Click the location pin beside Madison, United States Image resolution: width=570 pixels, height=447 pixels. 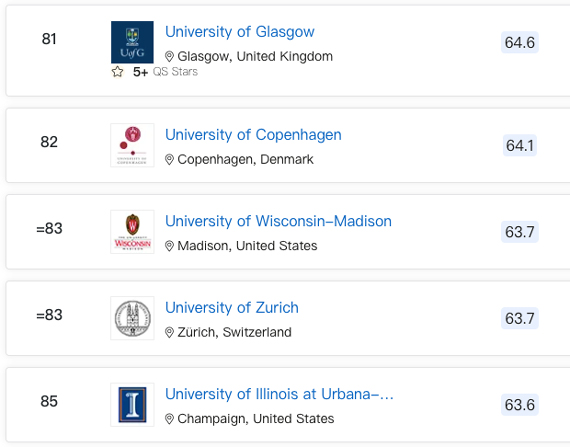coord(169,246)
